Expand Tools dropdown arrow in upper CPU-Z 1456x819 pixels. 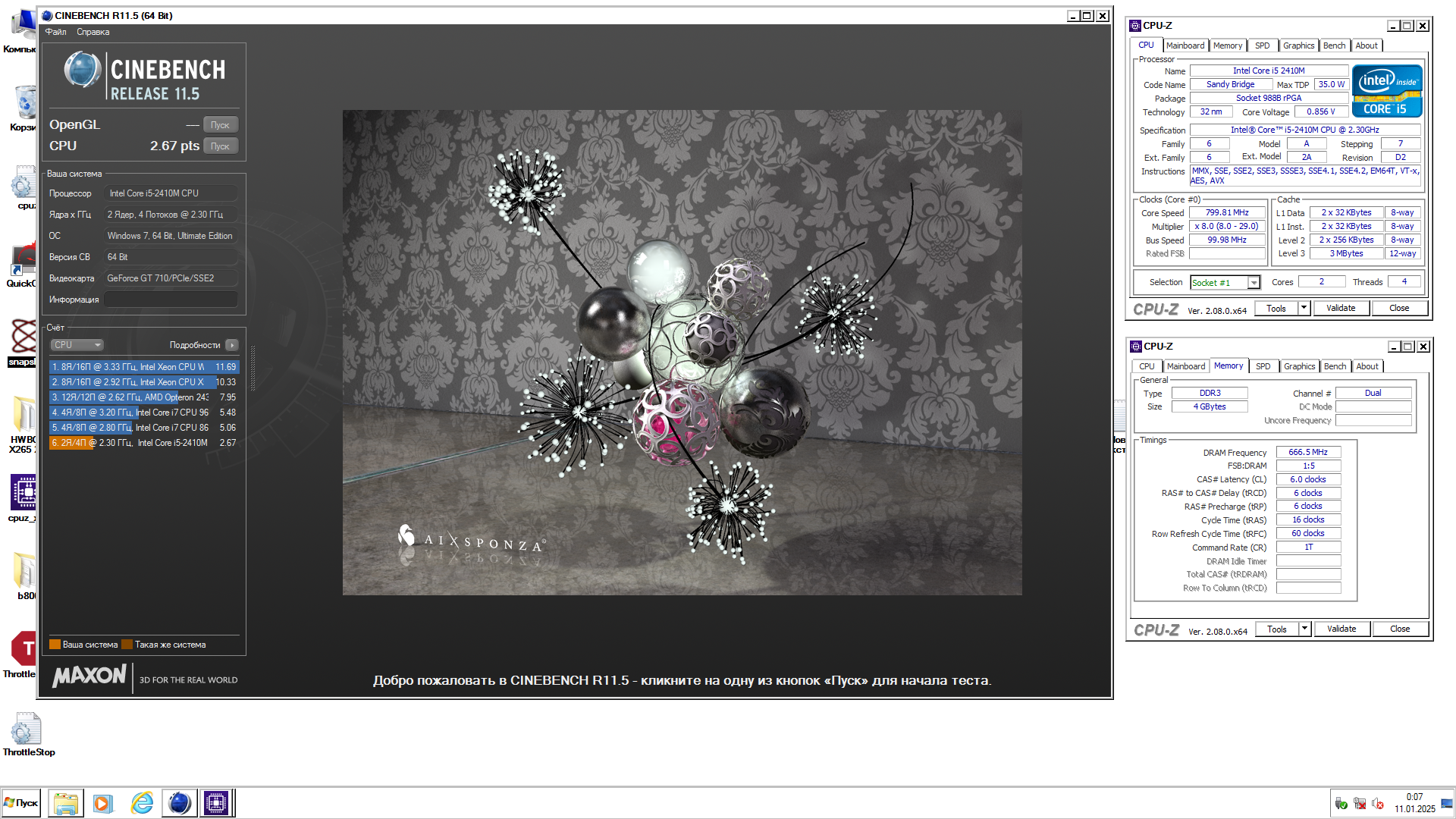1304,309
